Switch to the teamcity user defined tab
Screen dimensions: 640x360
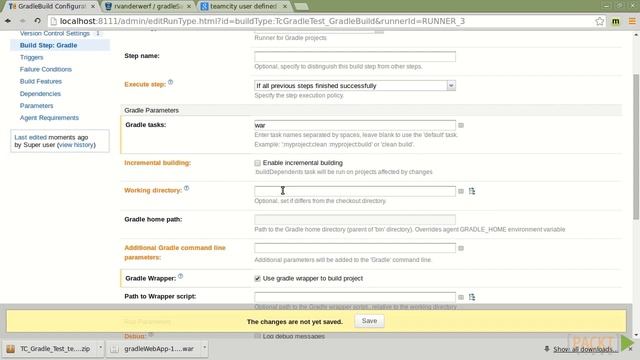click(244, 6)
